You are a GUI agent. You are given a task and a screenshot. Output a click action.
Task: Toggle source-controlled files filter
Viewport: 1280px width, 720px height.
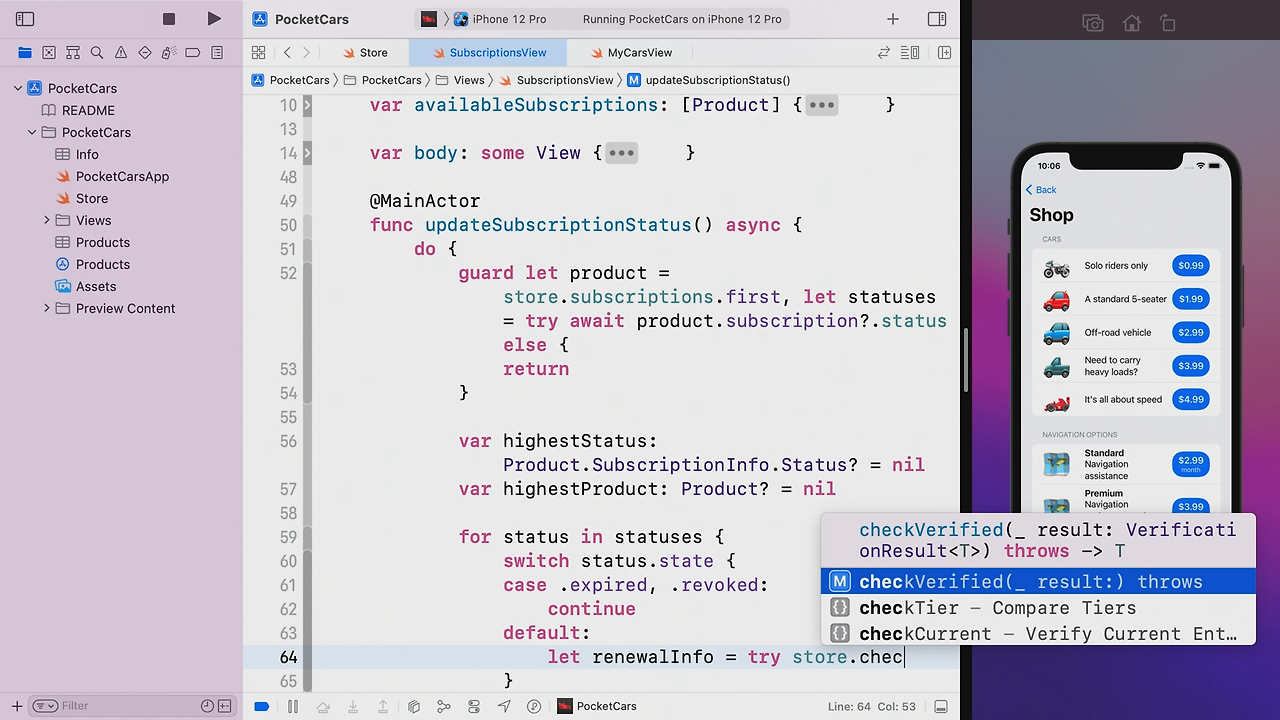(x=226, y=706)
